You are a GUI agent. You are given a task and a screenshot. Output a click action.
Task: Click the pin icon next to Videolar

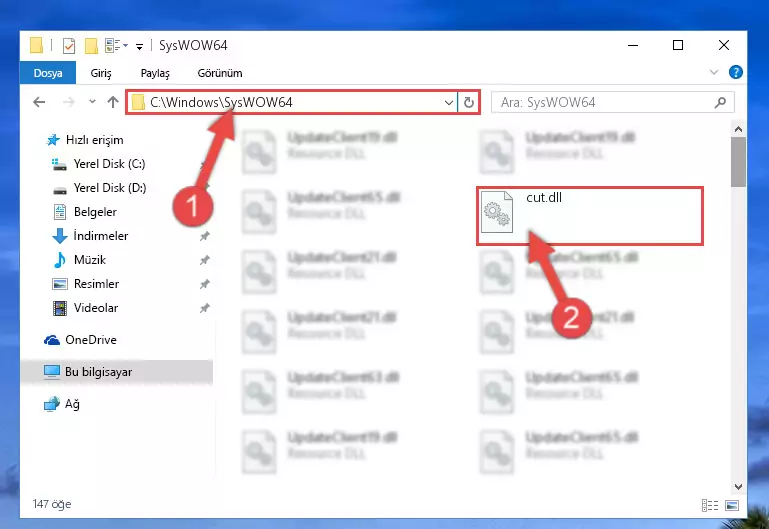pos(205,308)
